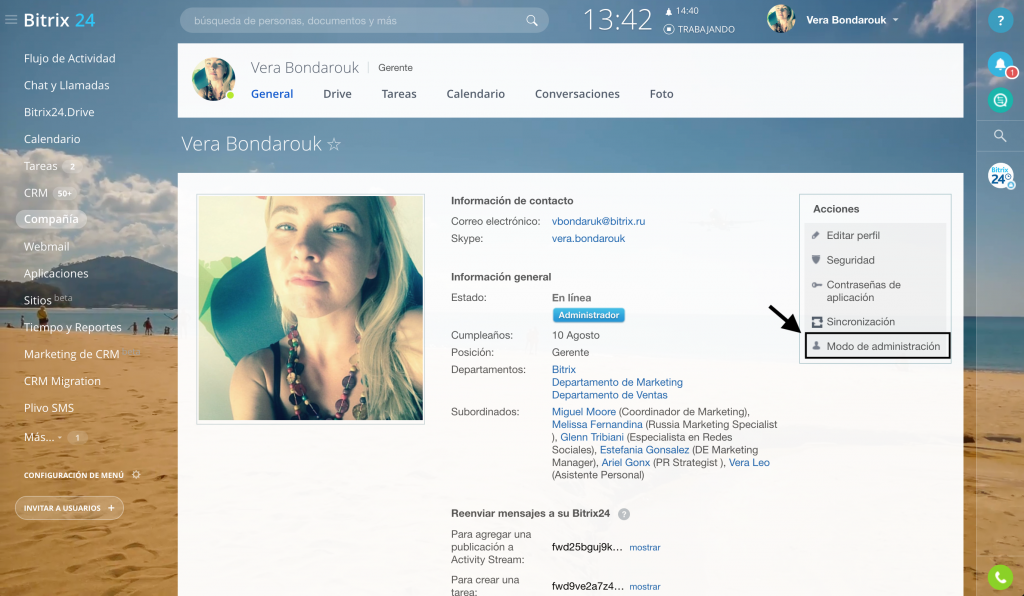Open user dropdown arrow near Vera Bondarouk
Screen dimensions: 1024x596
pyautogui.click(x=895, y=20)
